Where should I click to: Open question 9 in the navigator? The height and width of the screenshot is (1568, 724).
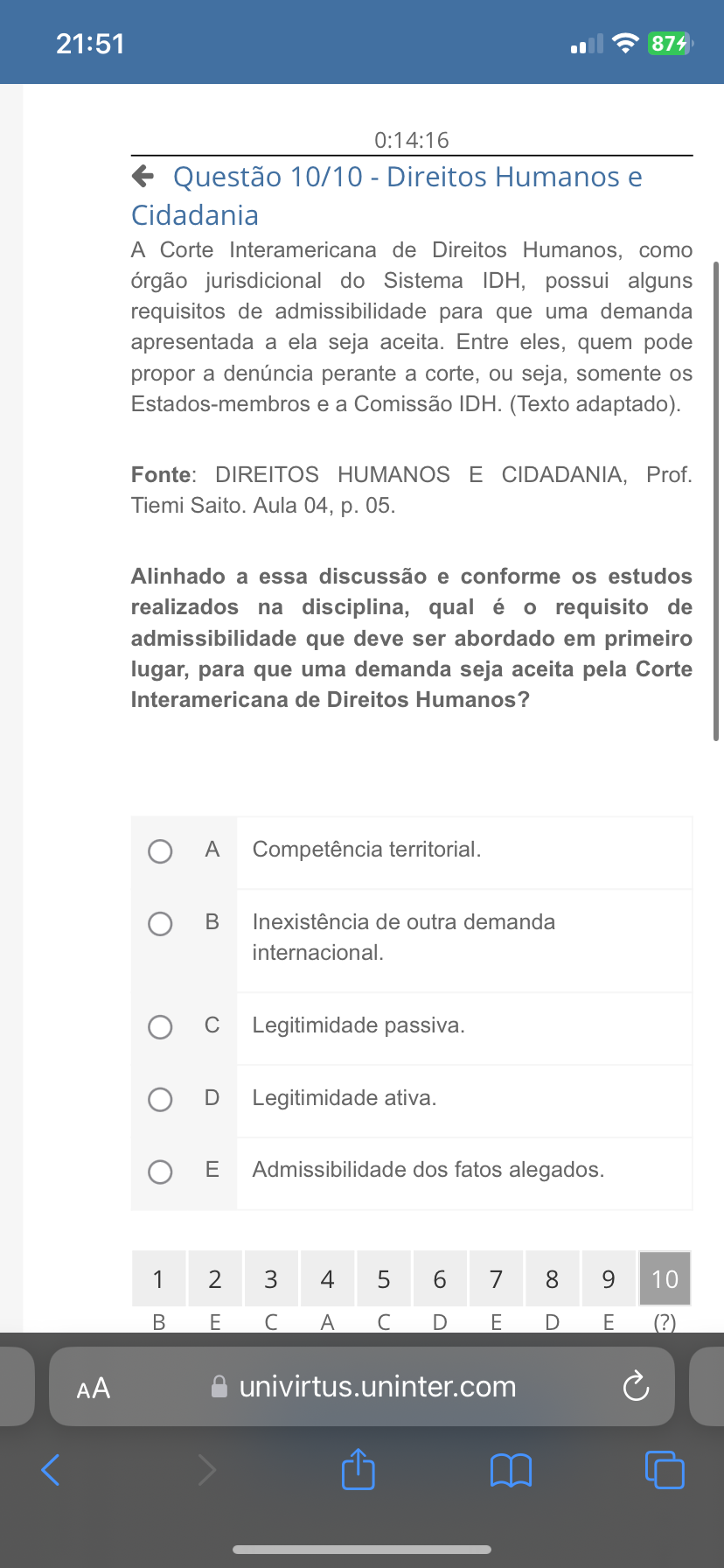pyautogui.click(x=609, y=1279)
